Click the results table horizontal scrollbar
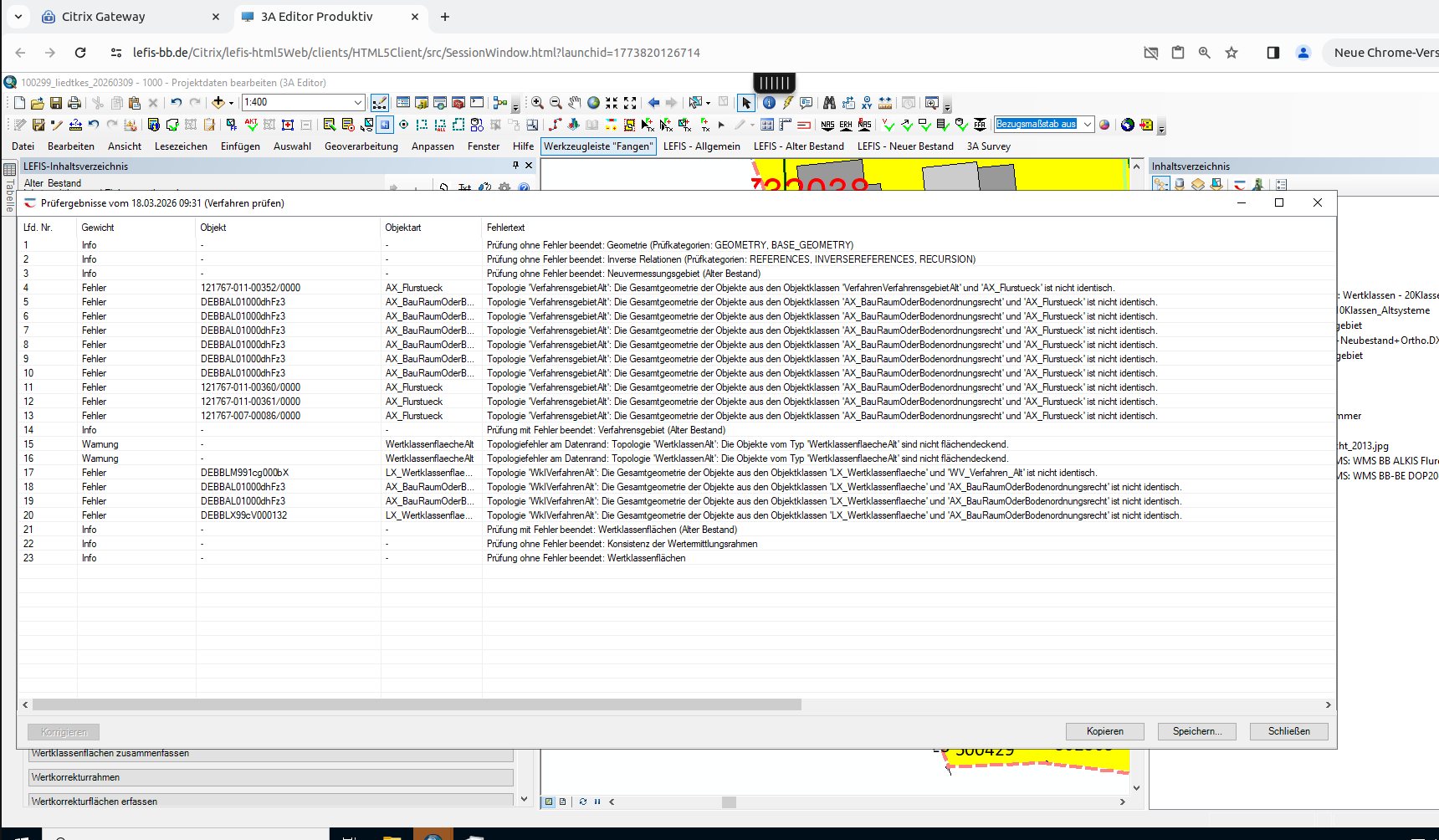Viewport: 1439px width, 840px height. click(x=417, y=704)
